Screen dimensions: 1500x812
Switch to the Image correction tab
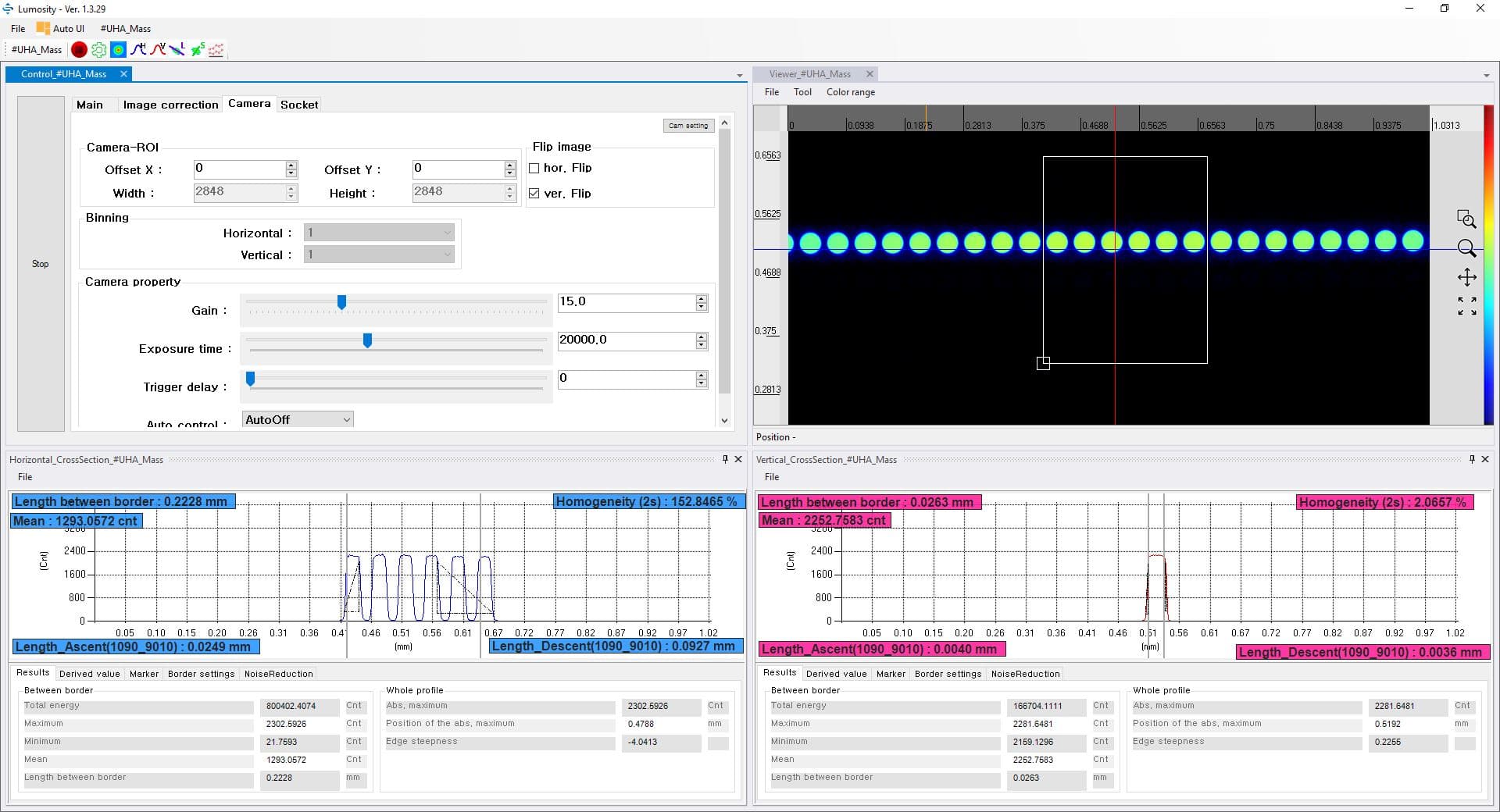pyautogui.click(x=170, y=105)
